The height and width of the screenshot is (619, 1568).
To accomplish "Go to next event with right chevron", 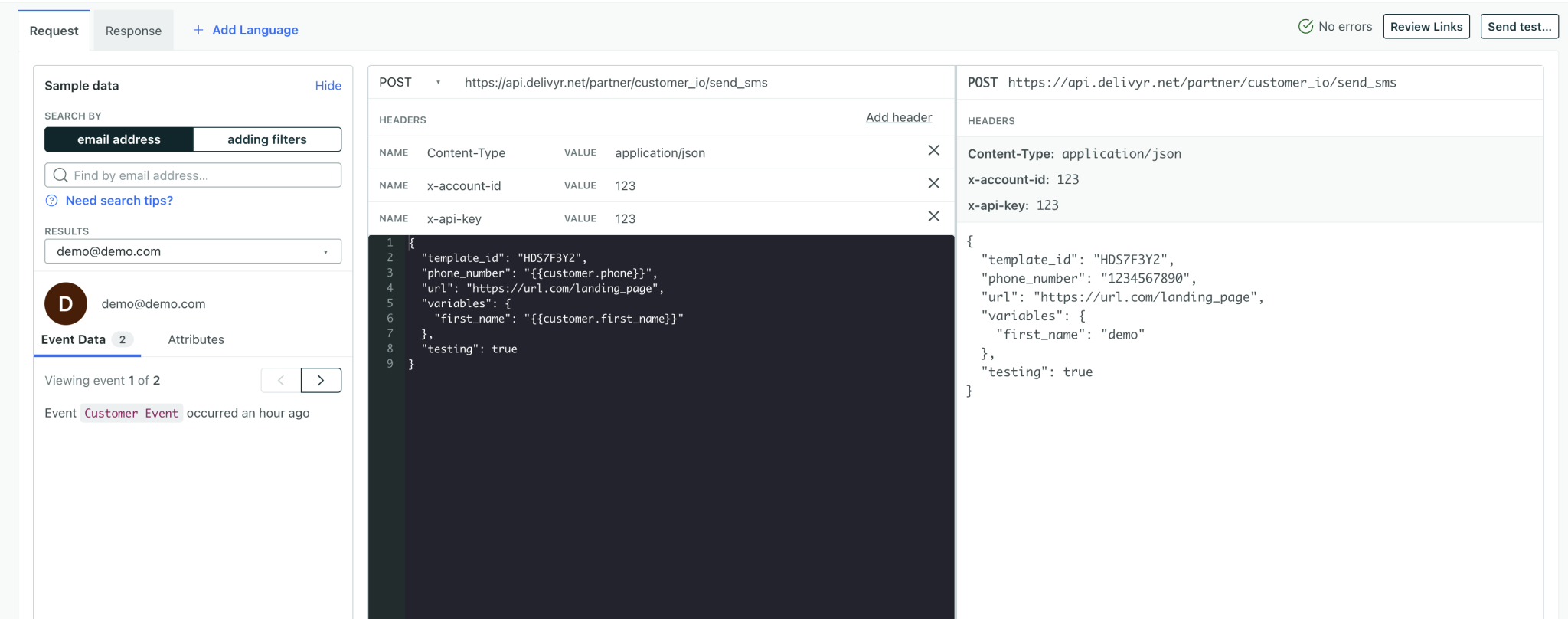I will click(321, 380).
